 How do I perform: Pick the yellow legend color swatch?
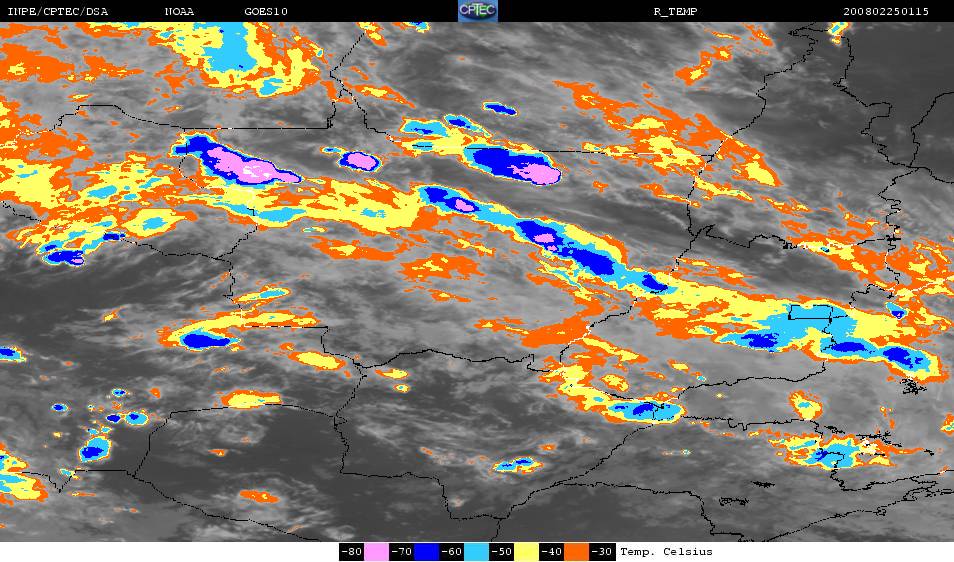coord(526,552)
